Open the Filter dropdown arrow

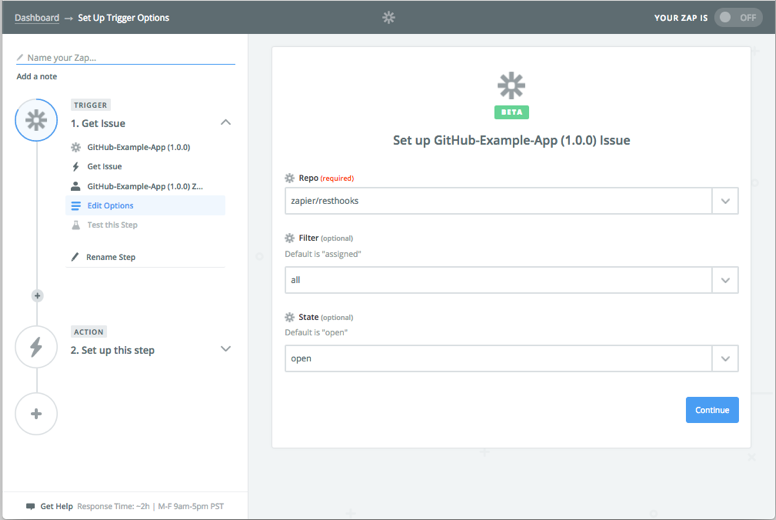tap(725, 280)
